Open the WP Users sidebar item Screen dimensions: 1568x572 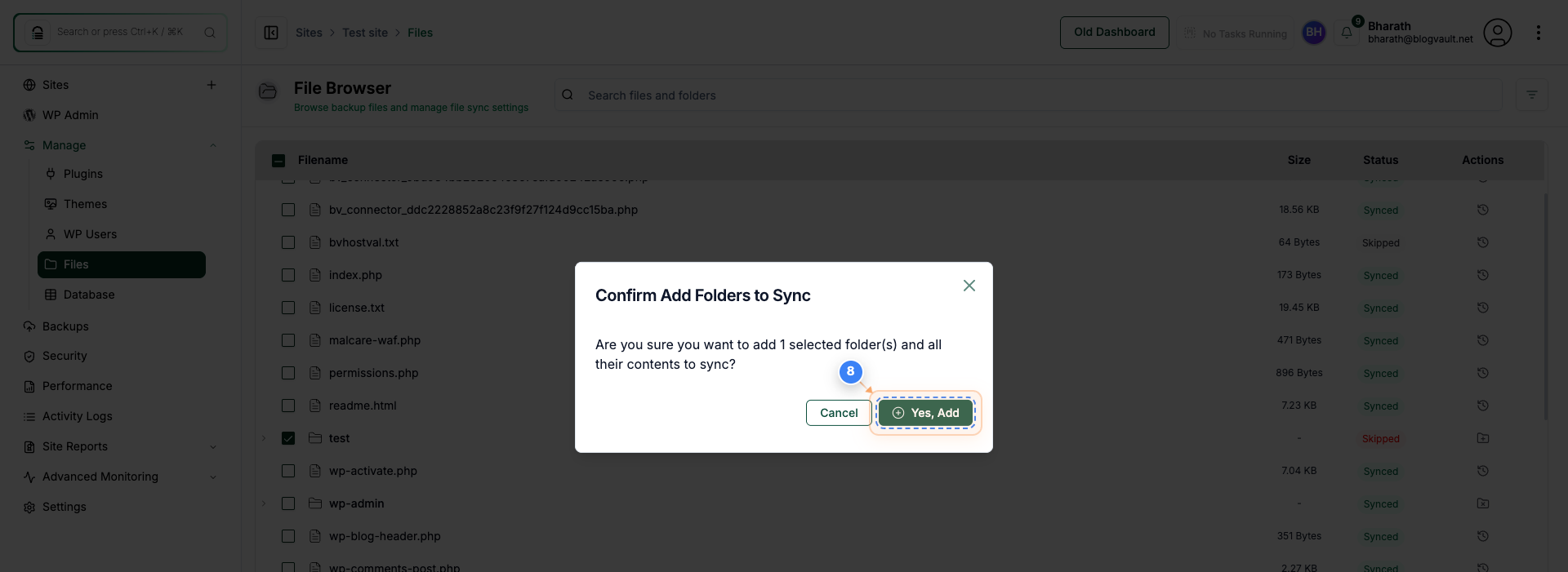pyautogui.click(x=90, y=234)
